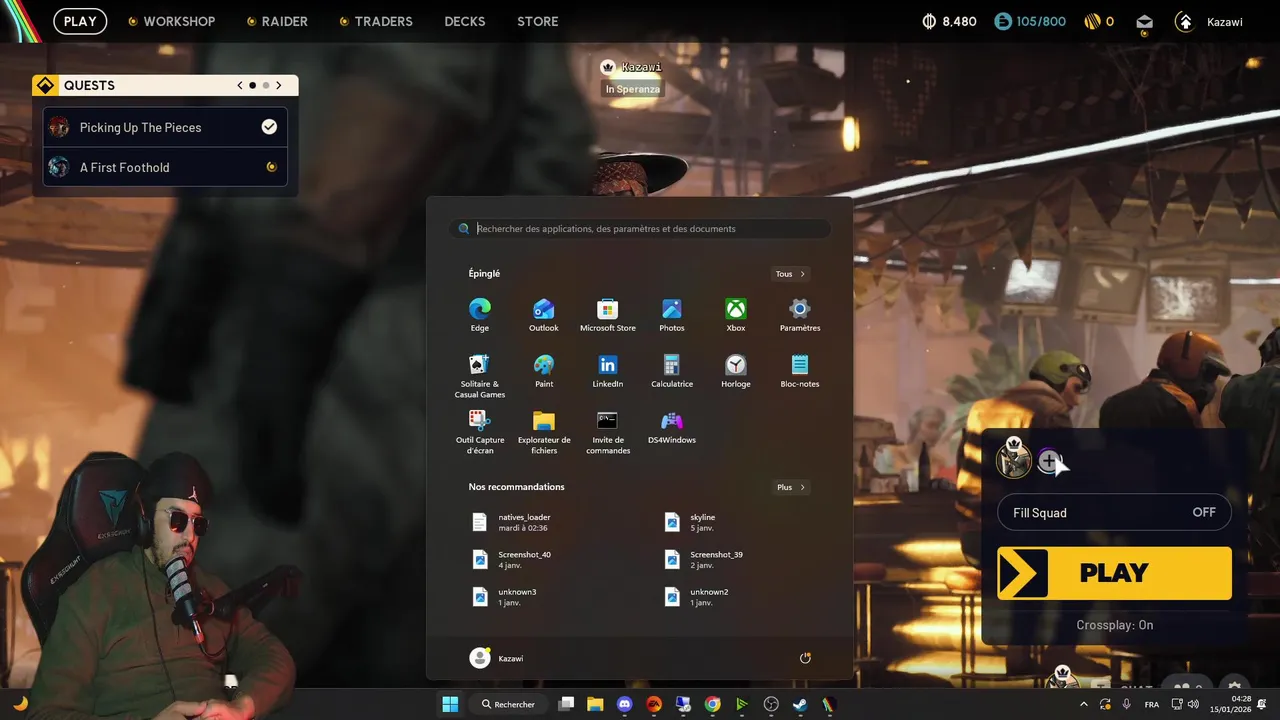Screen dimensions: 1280x720
Task: Go to the previous quests page arrow
Action: (240, 85)
